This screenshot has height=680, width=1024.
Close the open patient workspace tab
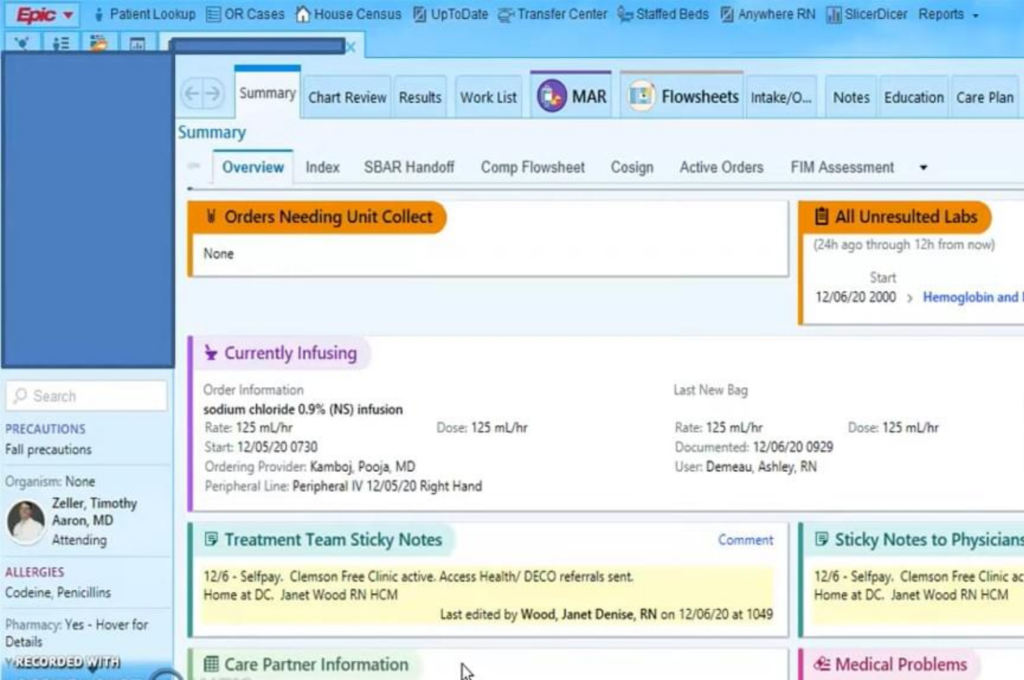[351, 46]
